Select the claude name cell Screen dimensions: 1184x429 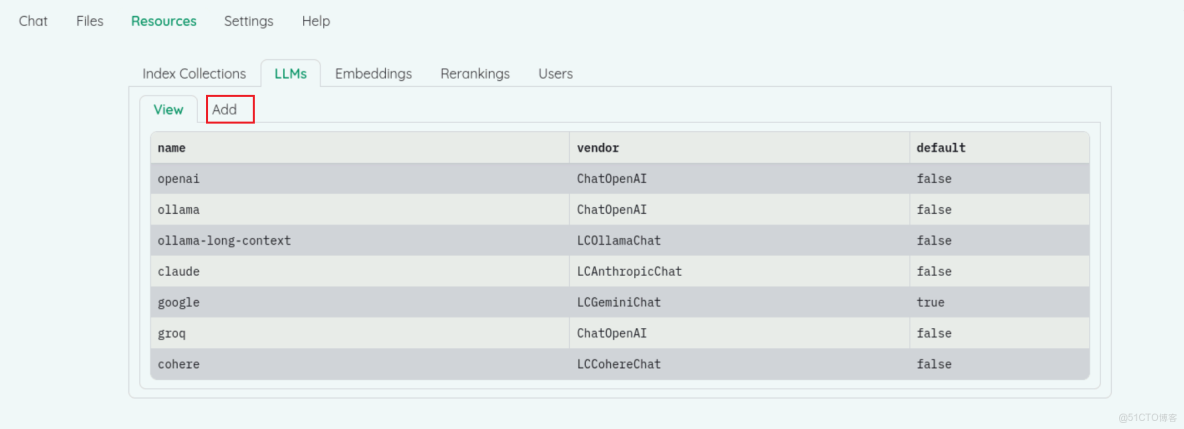(359, 271)
